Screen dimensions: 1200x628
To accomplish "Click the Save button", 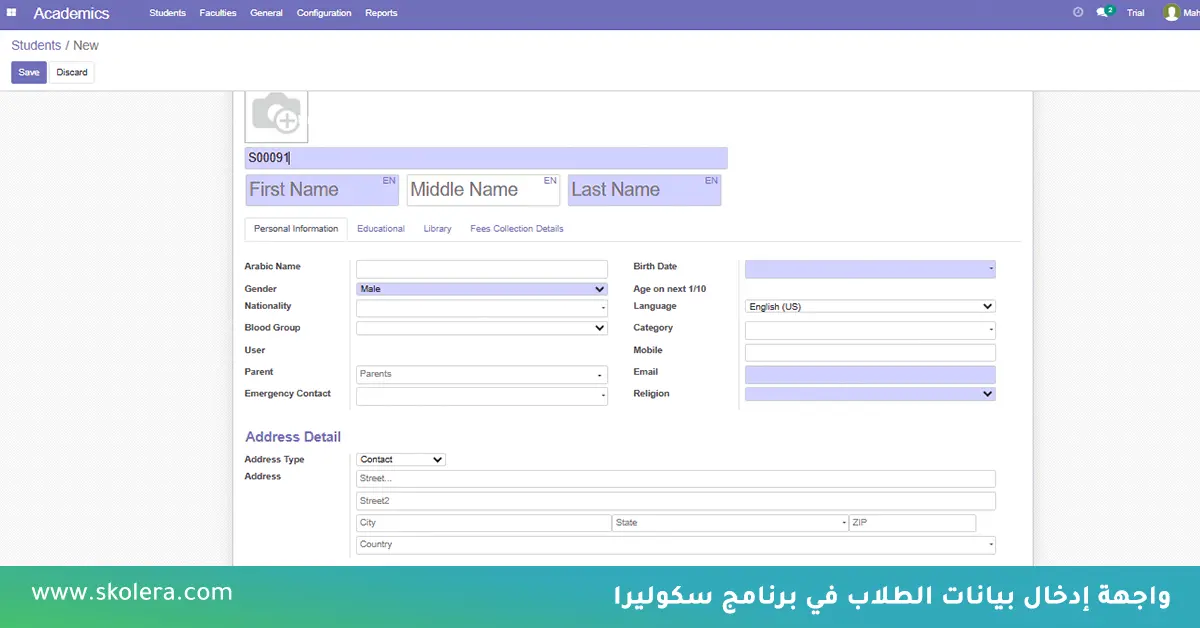I will [x=29, y=72].
